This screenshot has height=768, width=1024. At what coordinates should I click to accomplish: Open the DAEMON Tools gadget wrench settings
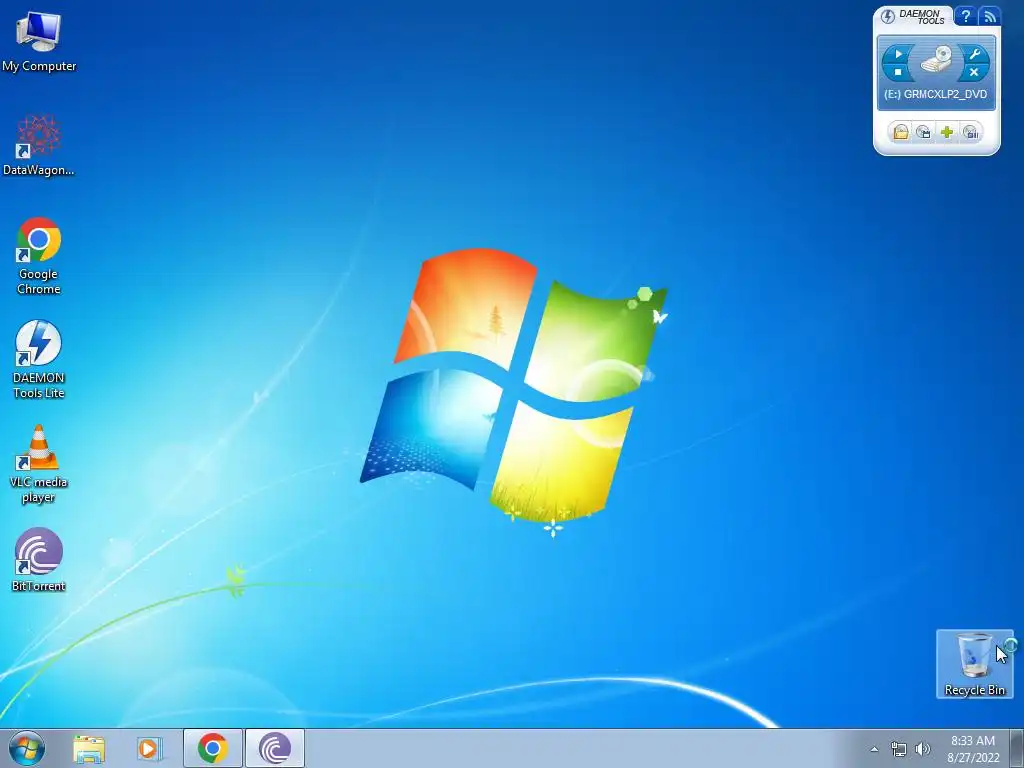(974, 54)
